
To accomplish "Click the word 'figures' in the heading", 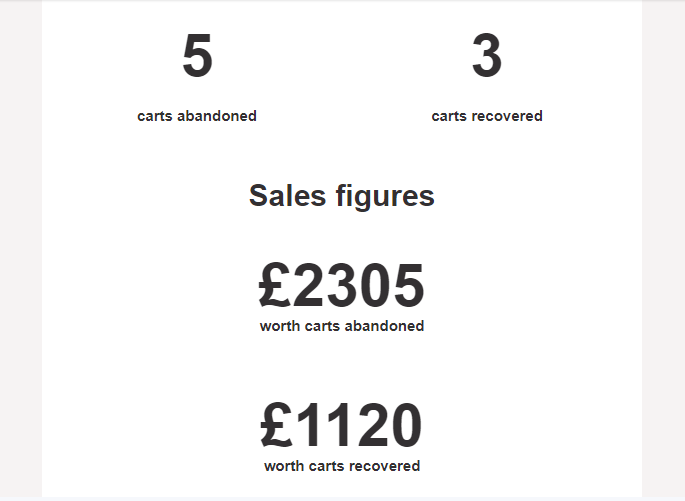I will [x=385, y=197].
